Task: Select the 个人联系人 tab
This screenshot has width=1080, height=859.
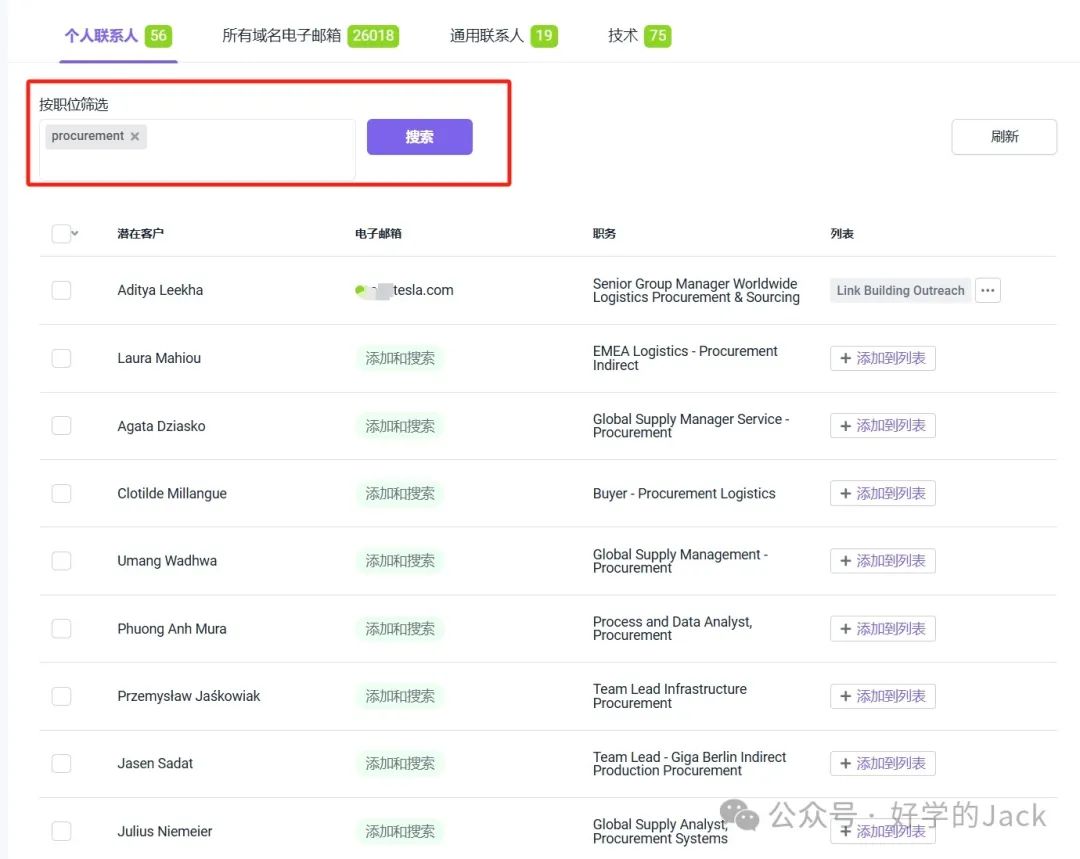Action: 117,36
